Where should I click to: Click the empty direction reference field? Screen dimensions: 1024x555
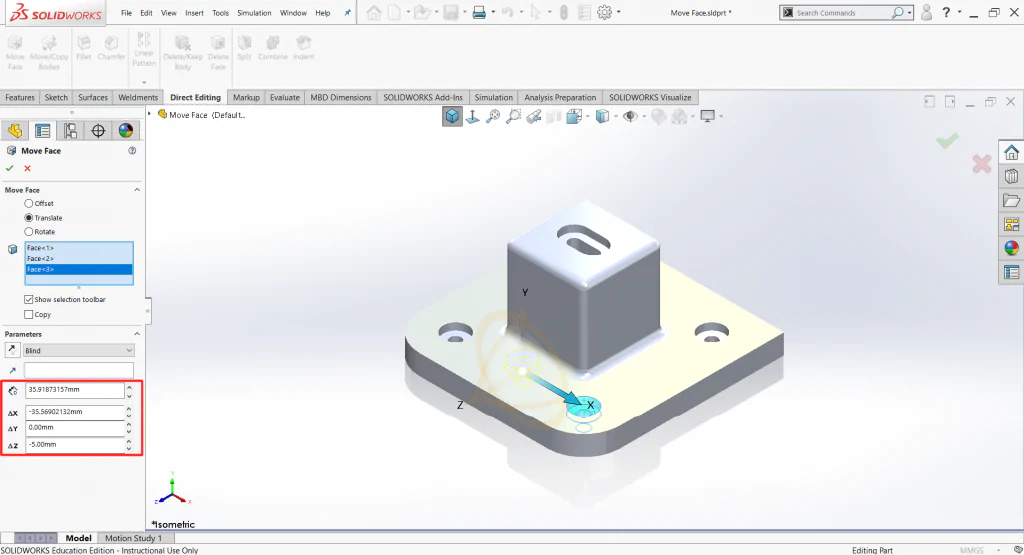[x=79, y=370]
